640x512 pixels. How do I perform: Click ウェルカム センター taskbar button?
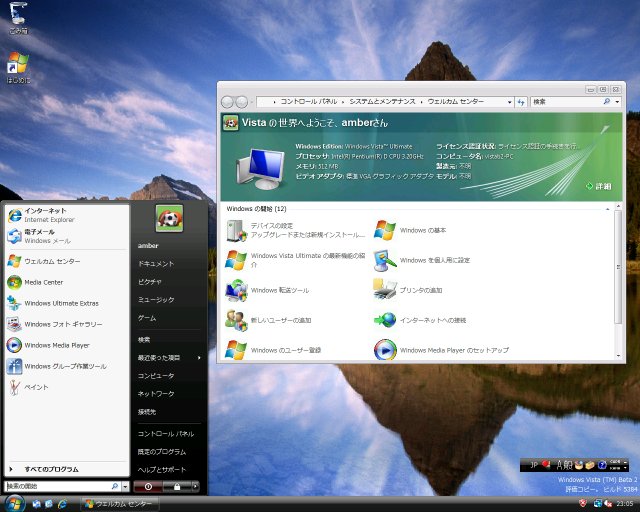pos(119,504)
